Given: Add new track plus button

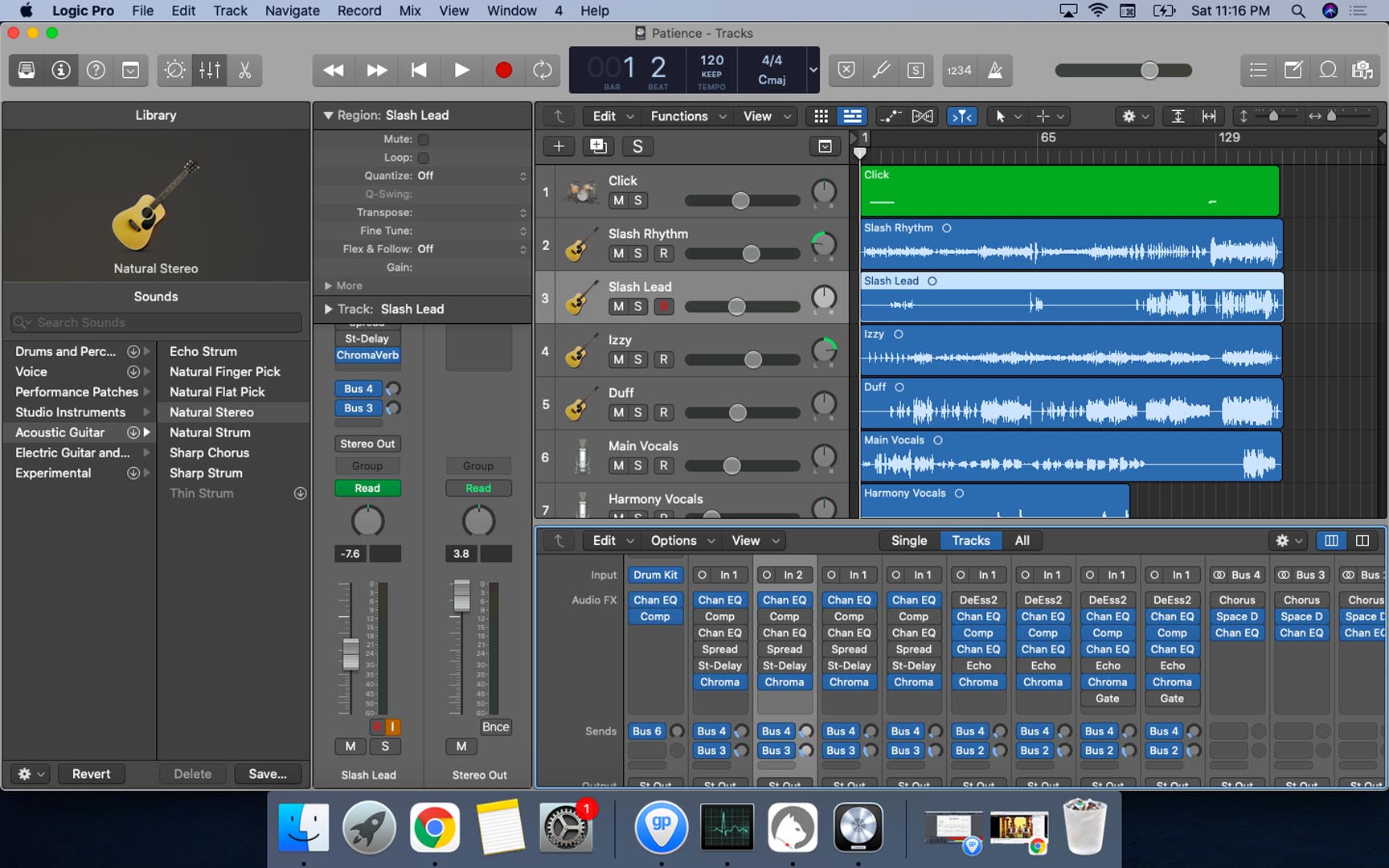Looking at the screenshot, I should (x=559, y=145).
